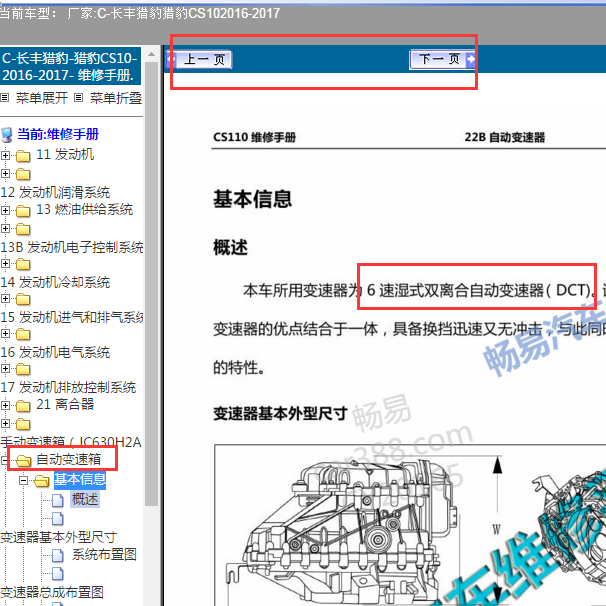The image size is (606, 606).
Task: Collapse the 自动变速箱 tree node
Action: (x=4, y=460)
